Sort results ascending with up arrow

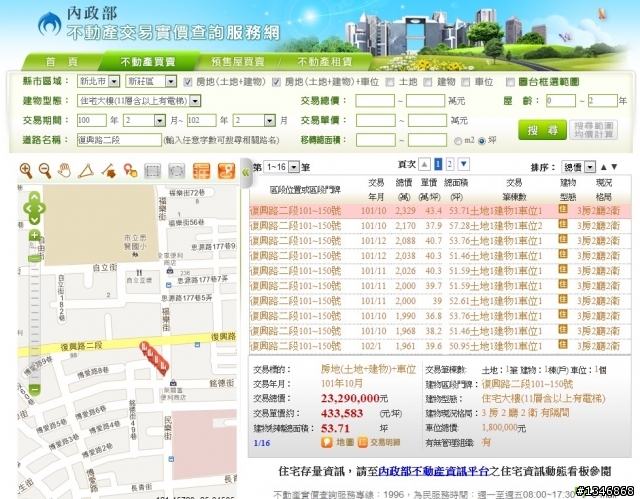604,167
